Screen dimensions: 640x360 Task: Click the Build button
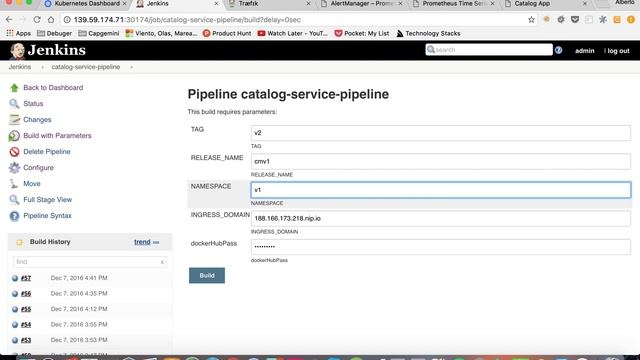coord(207,276)
